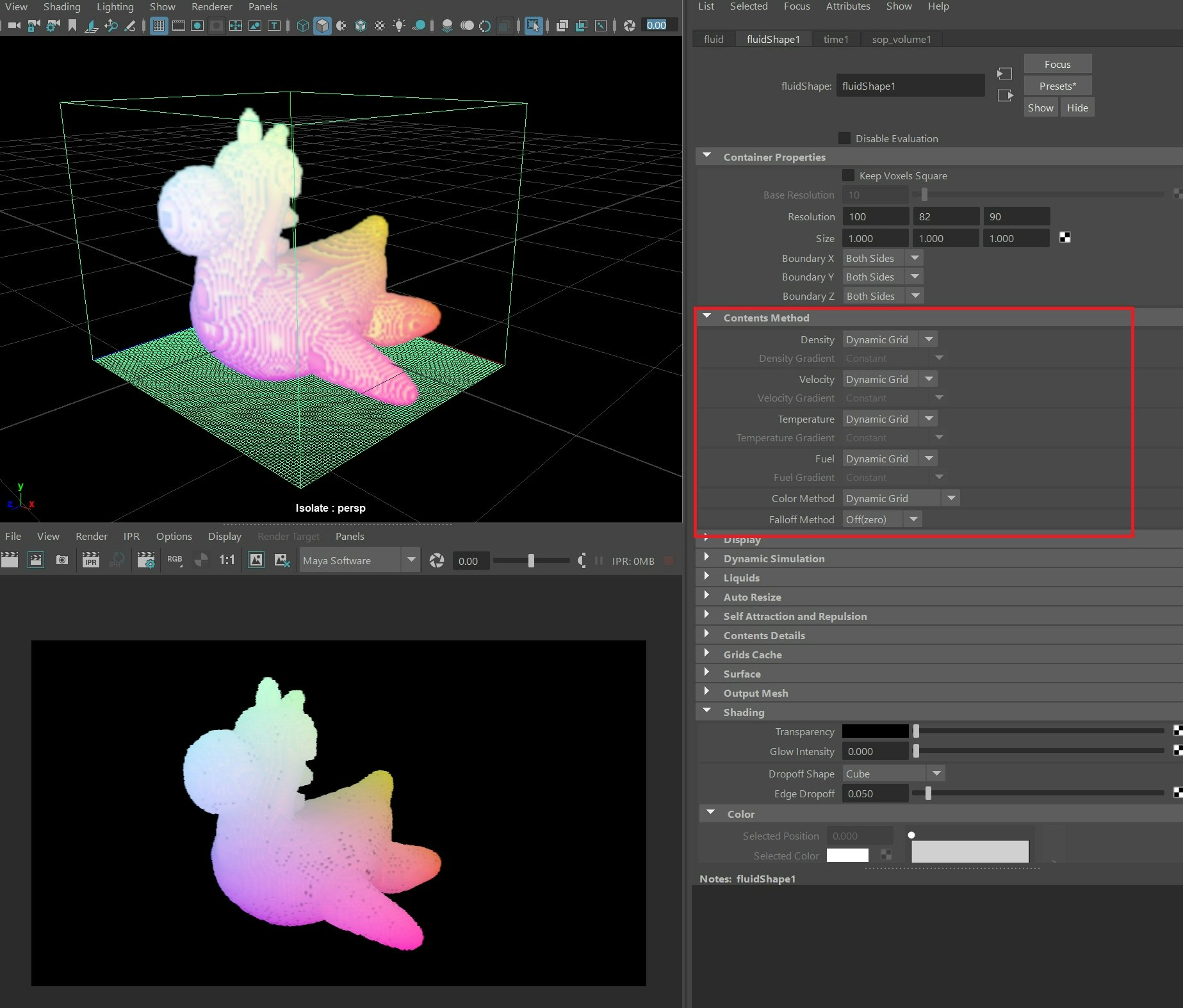1183x1008 pixels.
Task: Click the Use All Lights bulb icon
Action: tap(399, 26)
